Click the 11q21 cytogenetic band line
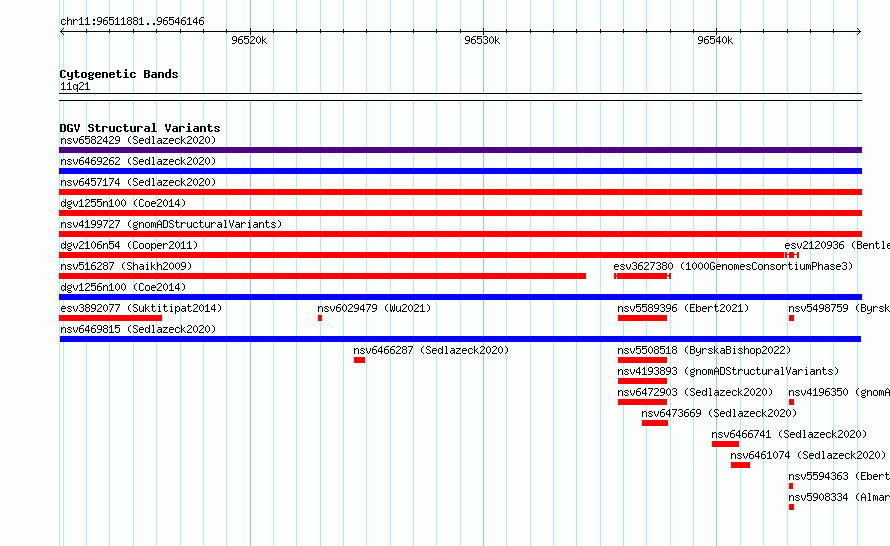The image size is (890, 546). point(460,97)
